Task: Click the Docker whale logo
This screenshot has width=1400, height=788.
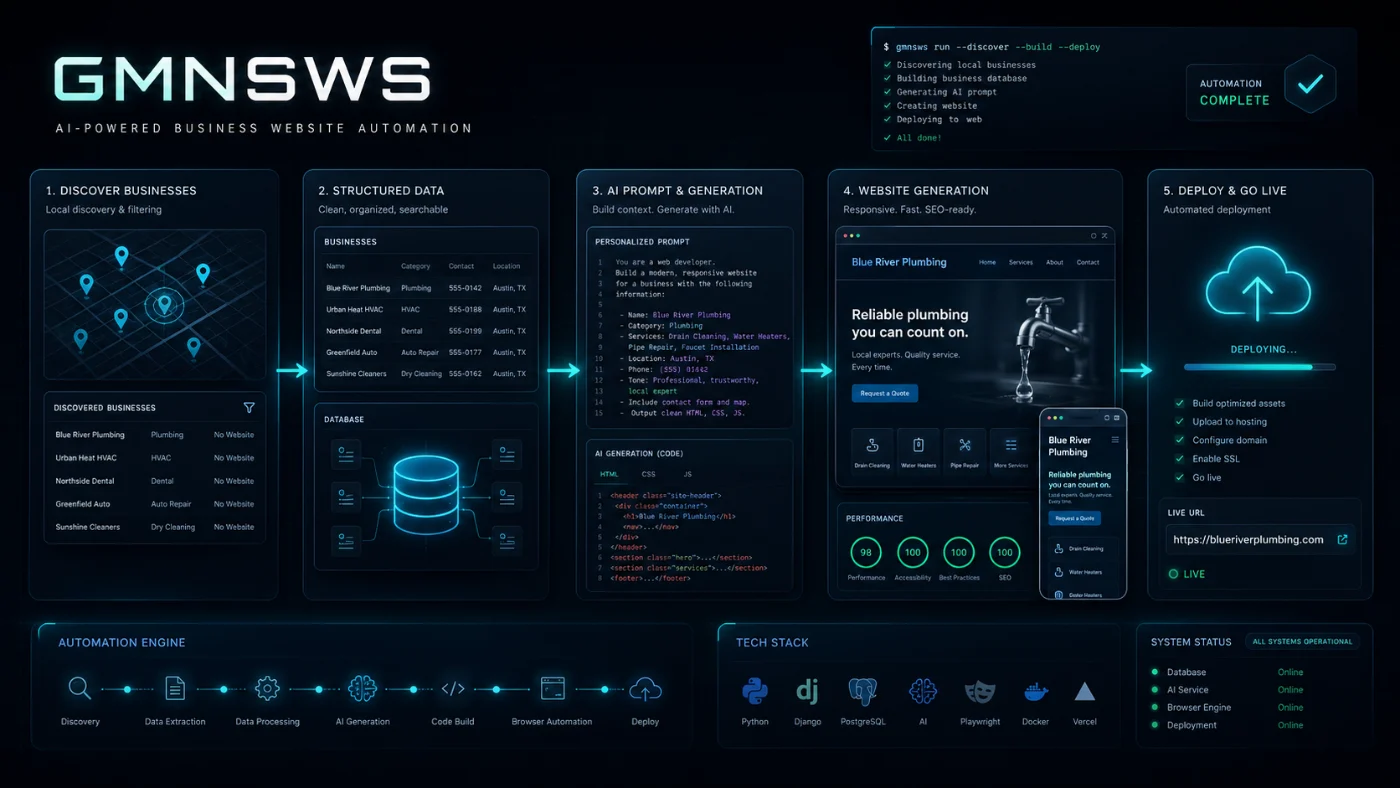Action: coord(1036,692)
